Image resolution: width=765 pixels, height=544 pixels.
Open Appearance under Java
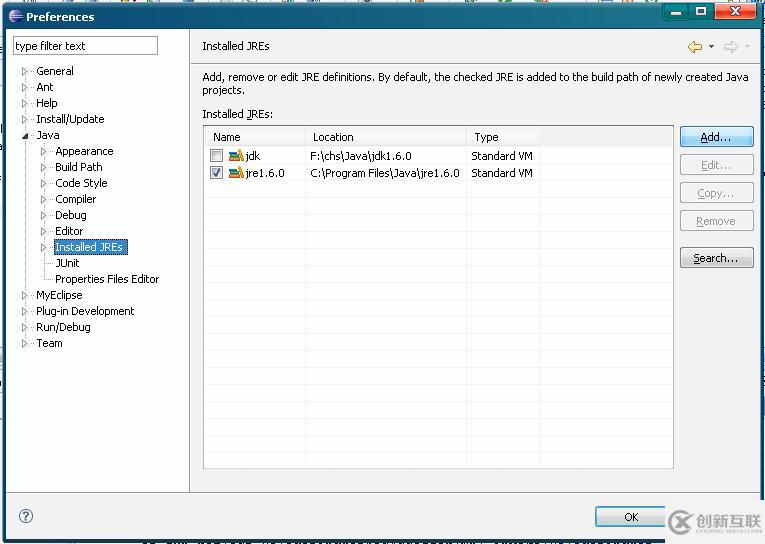(x=84, y=151)
